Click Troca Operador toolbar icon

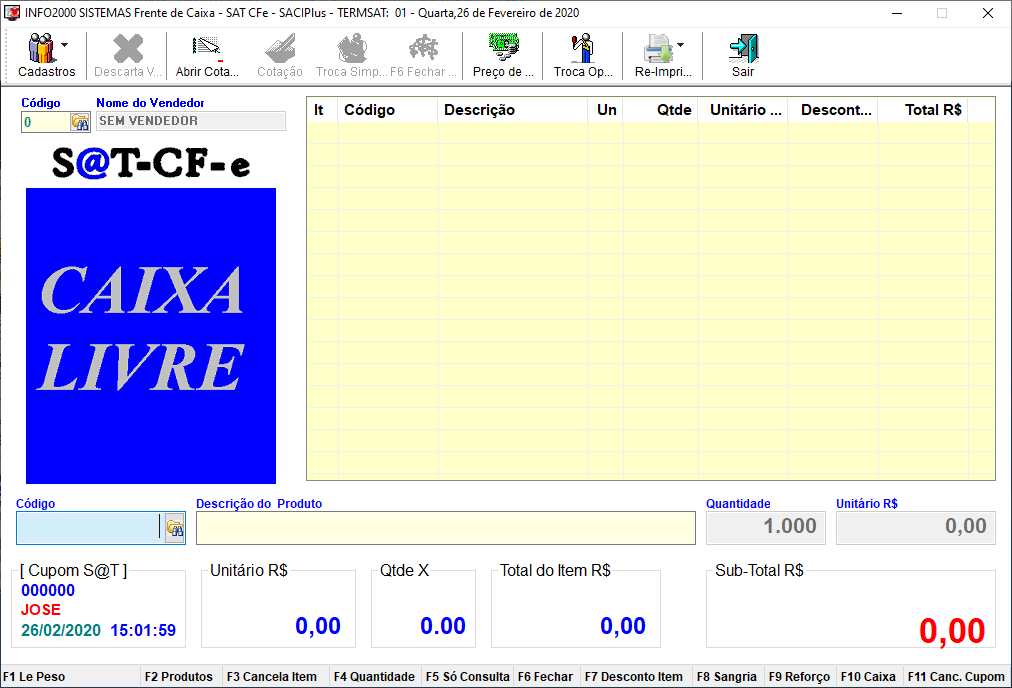click(583, 49)
